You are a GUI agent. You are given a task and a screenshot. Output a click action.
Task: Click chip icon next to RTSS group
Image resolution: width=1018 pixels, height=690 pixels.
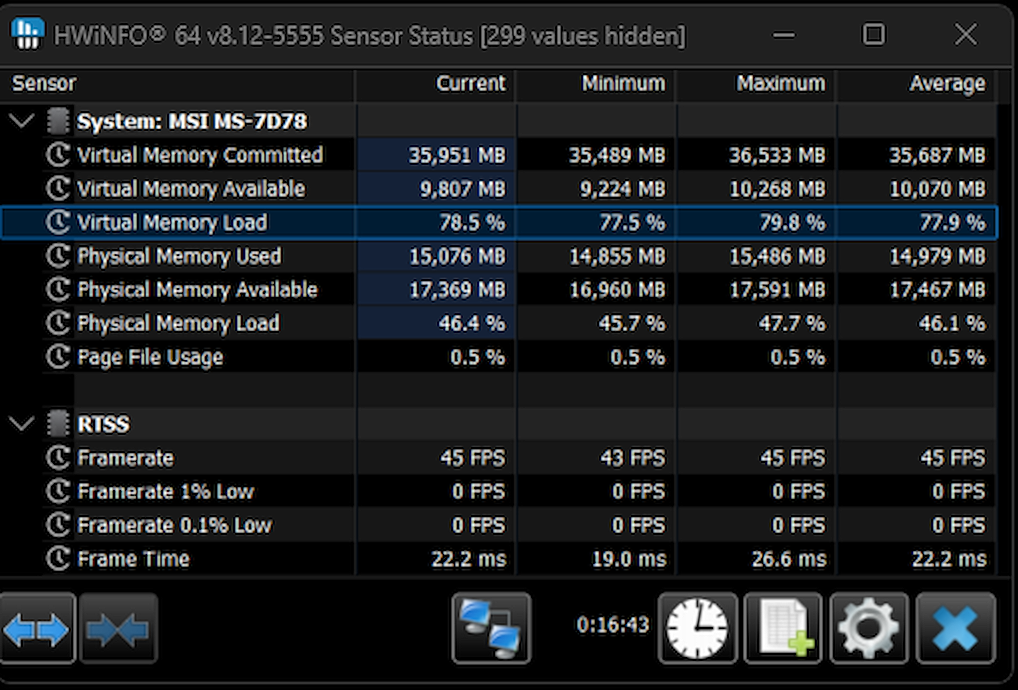tap(58, 424)
